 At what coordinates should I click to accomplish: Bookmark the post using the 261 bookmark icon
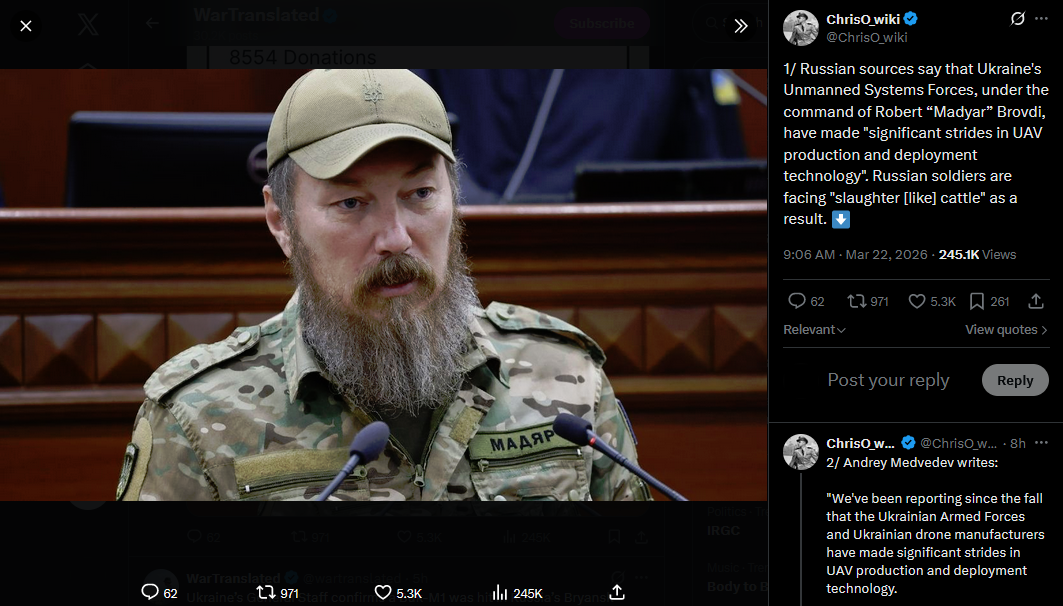977,301
